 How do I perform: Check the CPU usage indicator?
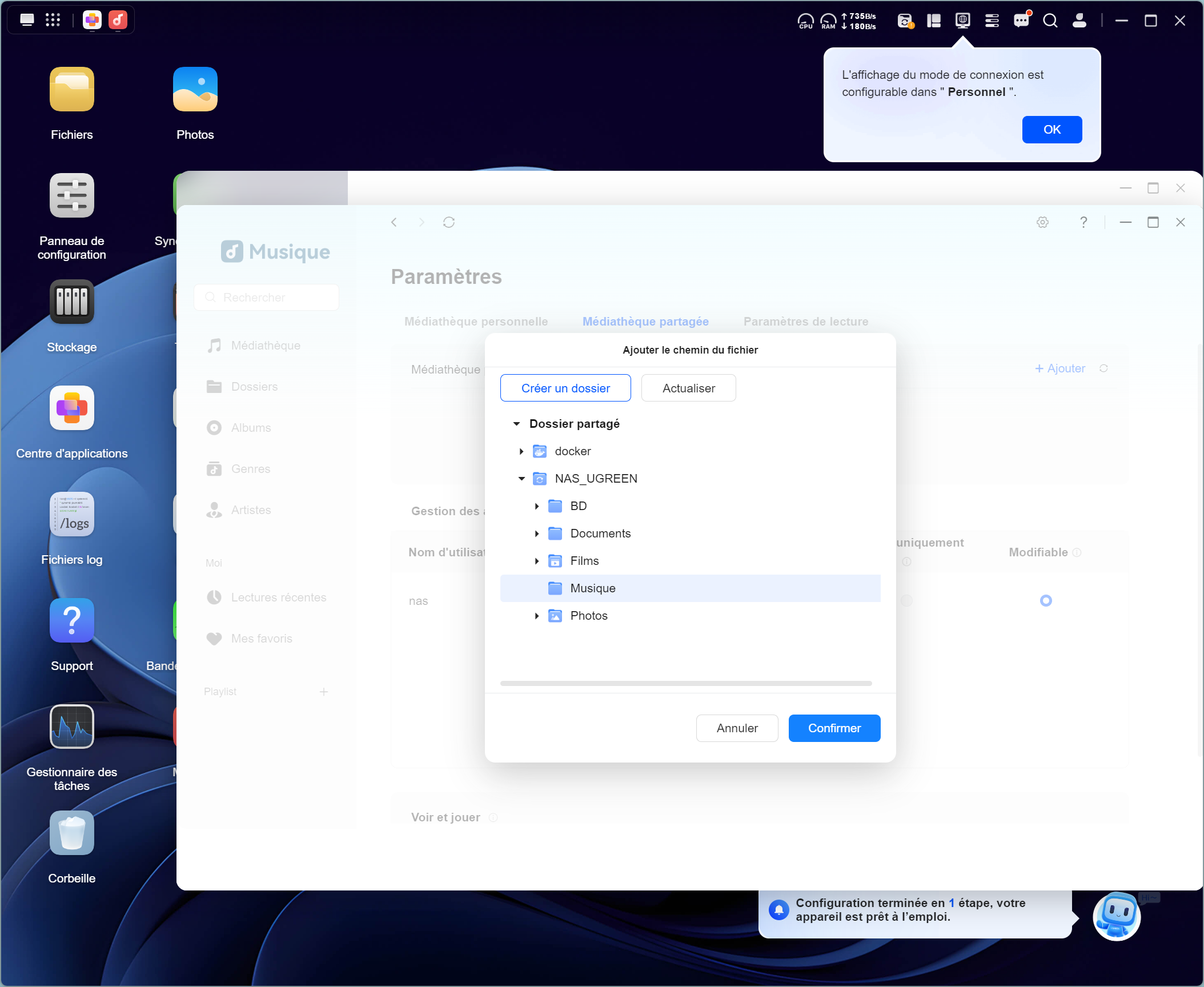pyautogui.click(x=805, y=21)
